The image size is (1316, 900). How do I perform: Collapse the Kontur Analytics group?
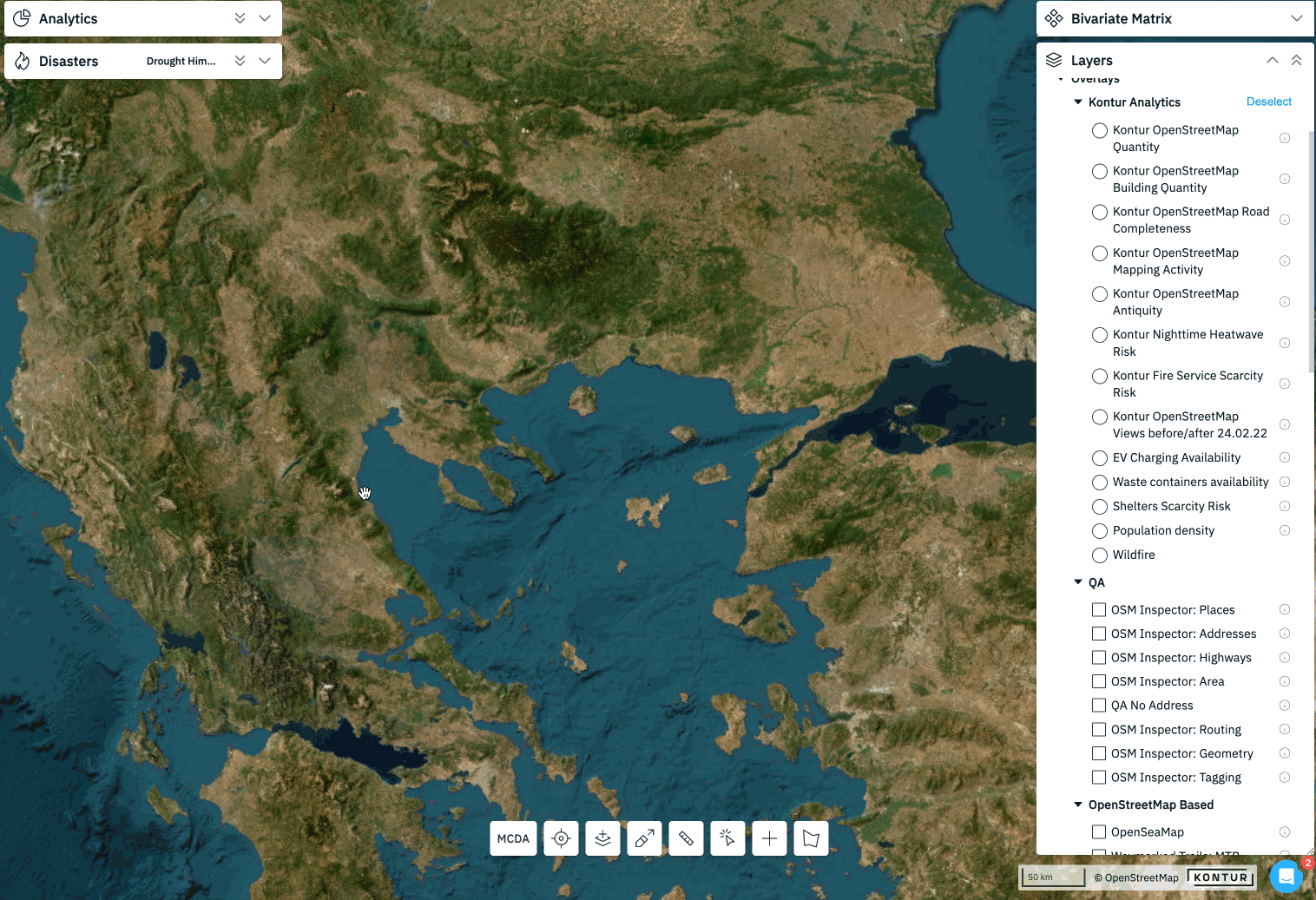click(1078, 102)
